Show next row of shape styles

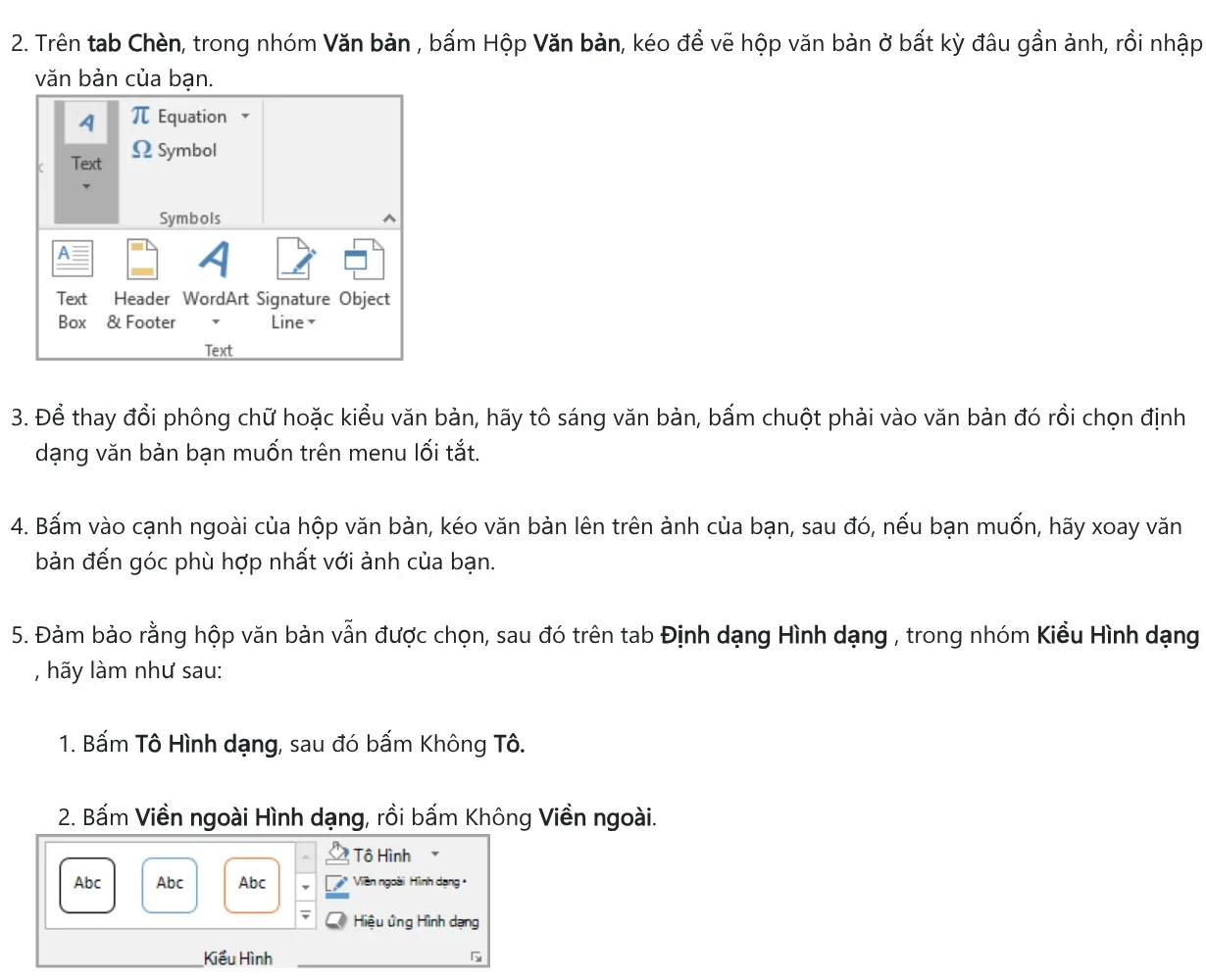pyautogui.click(x=306, y=886)
